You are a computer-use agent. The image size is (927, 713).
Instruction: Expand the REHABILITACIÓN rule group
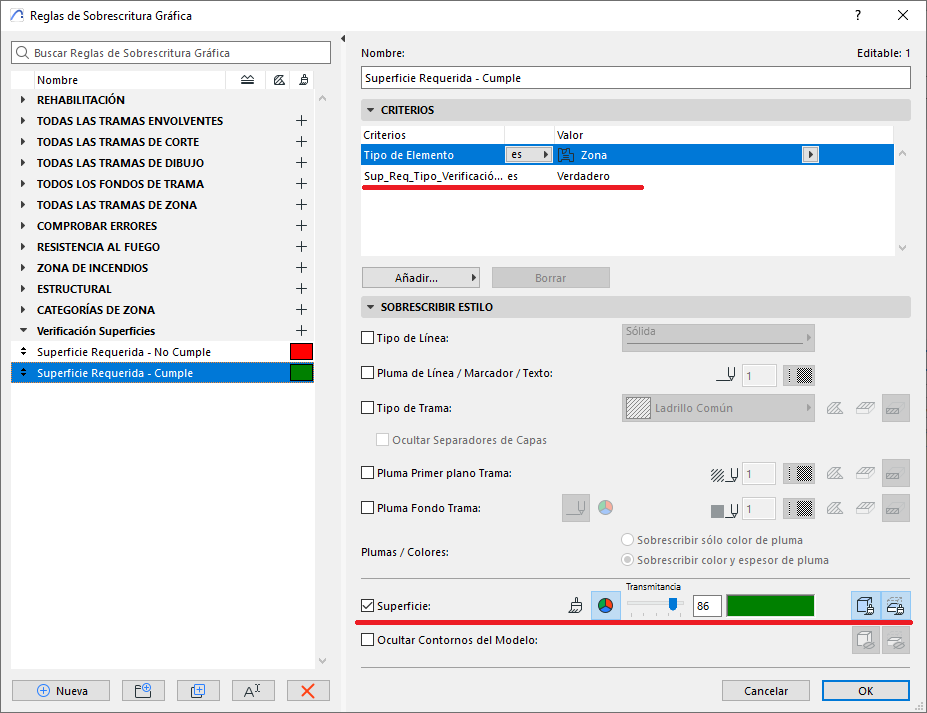[23, 100]
